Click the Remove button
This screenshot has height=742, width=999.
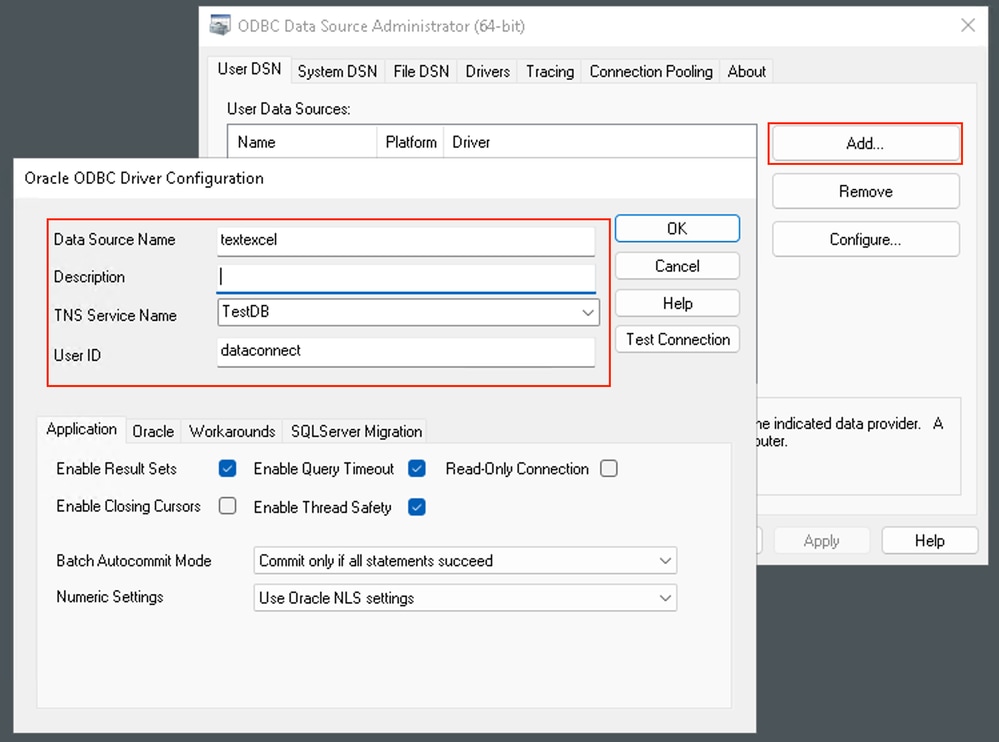point(865,191)
